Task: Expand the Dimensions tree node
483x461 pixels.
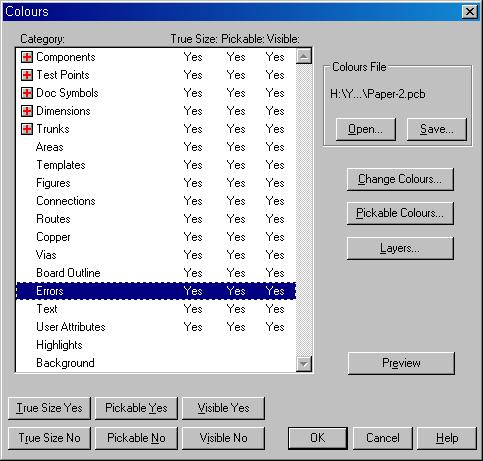Action: click(x=27, y=111)
